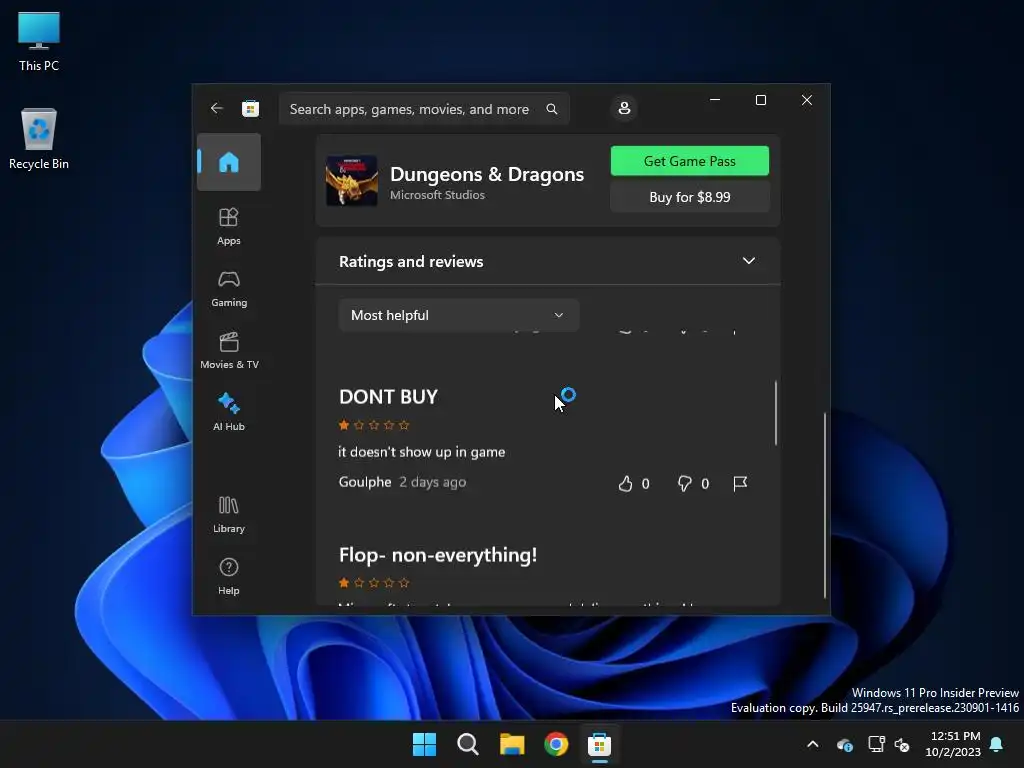Click the star rating of the DONT BUY review

[374, 425]
